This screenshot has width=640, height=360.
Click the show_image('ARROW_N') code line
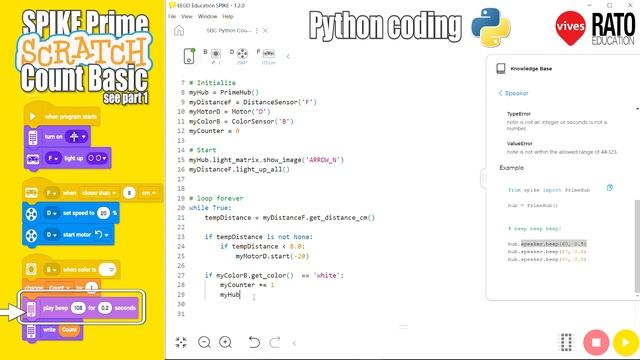(x=266, y=160)
